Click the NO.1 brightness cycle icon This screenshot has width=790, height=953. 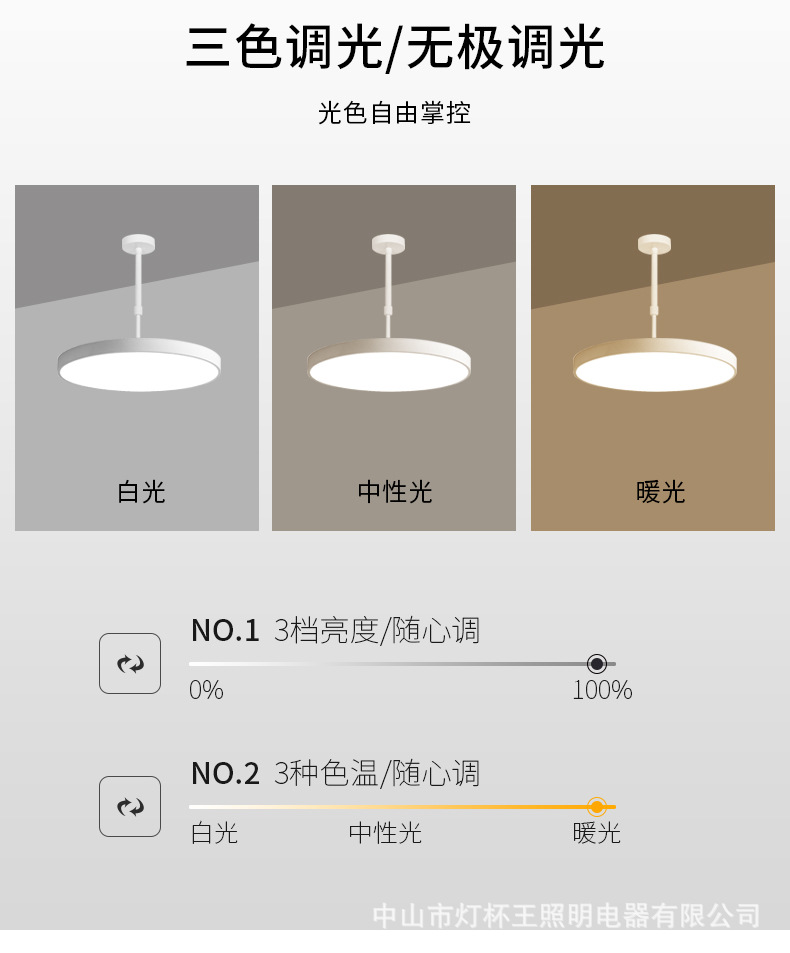pos(130,663)
